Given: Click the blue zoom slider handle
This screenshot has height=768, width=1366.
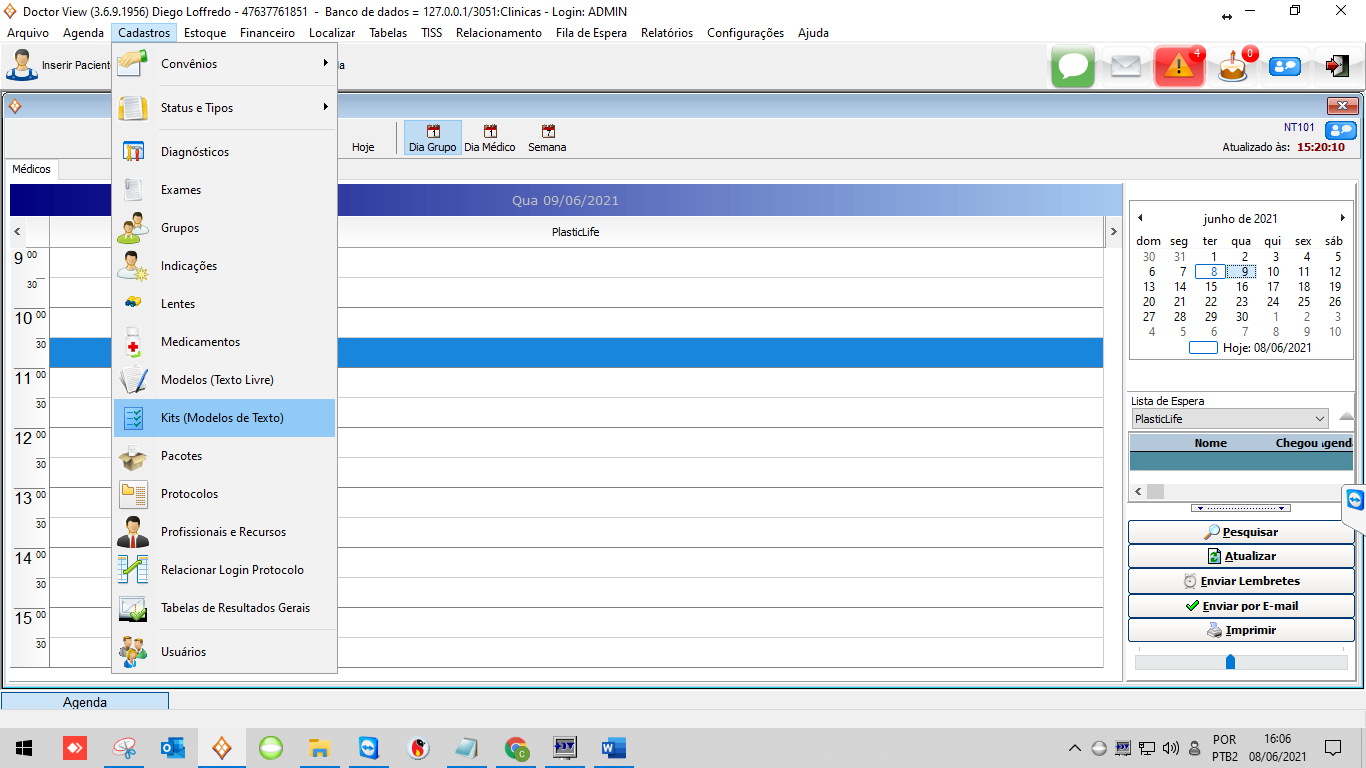Looking at the screenshot, I should click(x=1230, y=662).
